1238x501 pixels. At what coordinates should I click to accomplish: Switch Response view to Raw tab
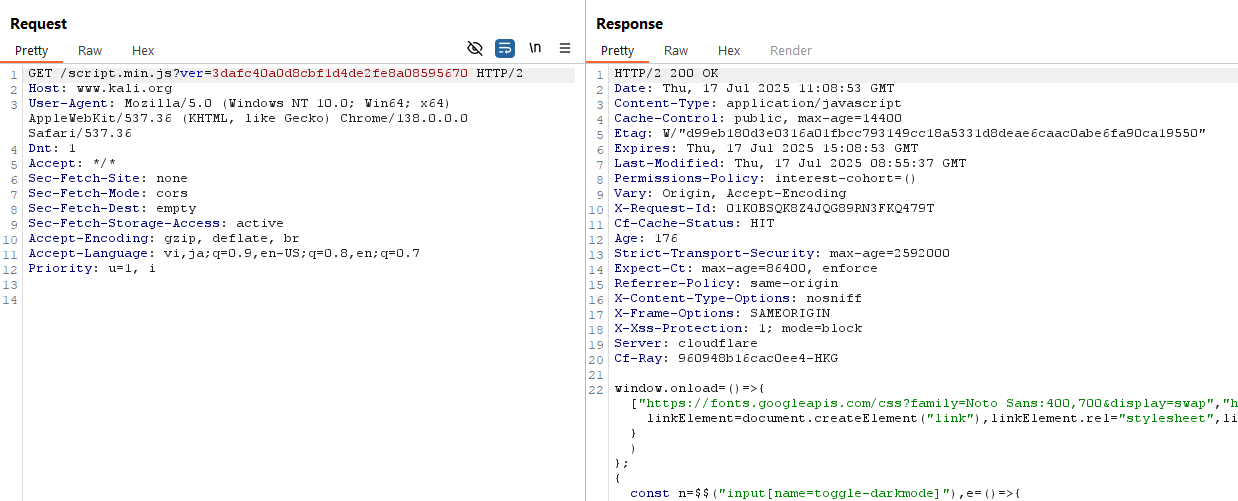coord(676,50)
